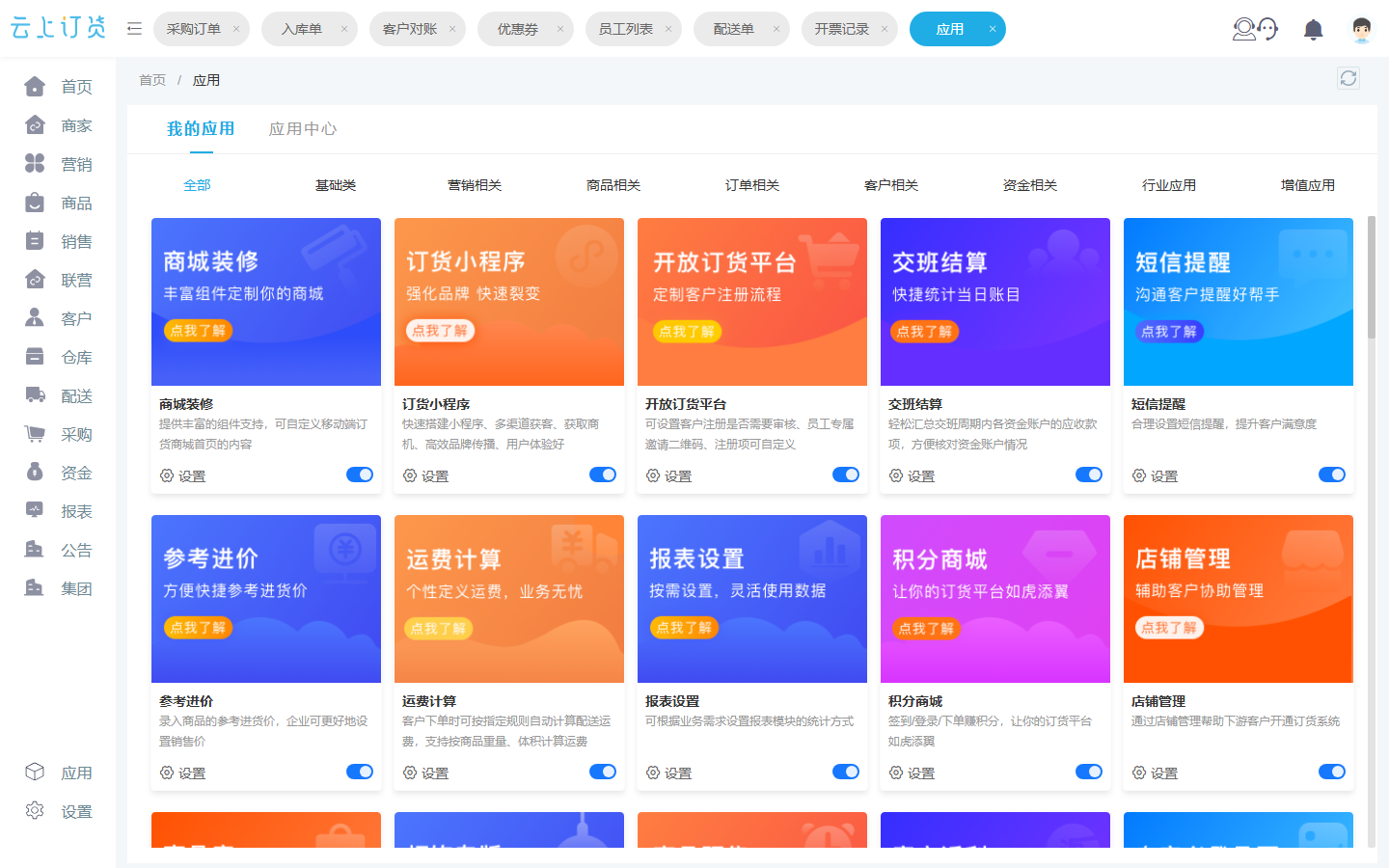Image resolution: width=1389 pixels, height=868 pixels.
Task: Toggle the 参考进价 switch
Action: (x=360, y=772)
